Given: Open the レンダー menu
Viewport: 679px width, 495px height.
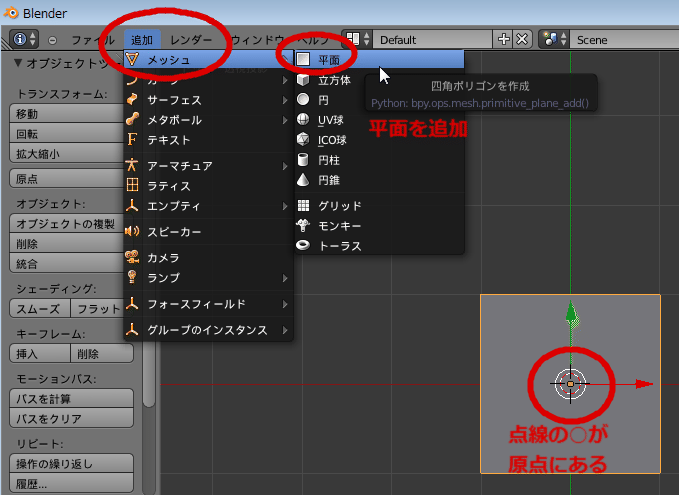Looking at the screenshot, I should (x=191, y=40).
